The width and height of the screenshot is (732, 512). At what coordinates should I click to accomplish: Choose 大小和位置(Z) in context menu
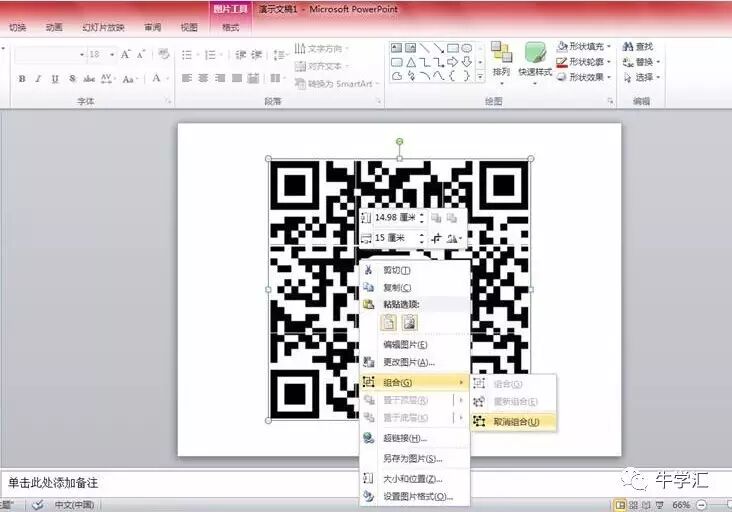415,479
